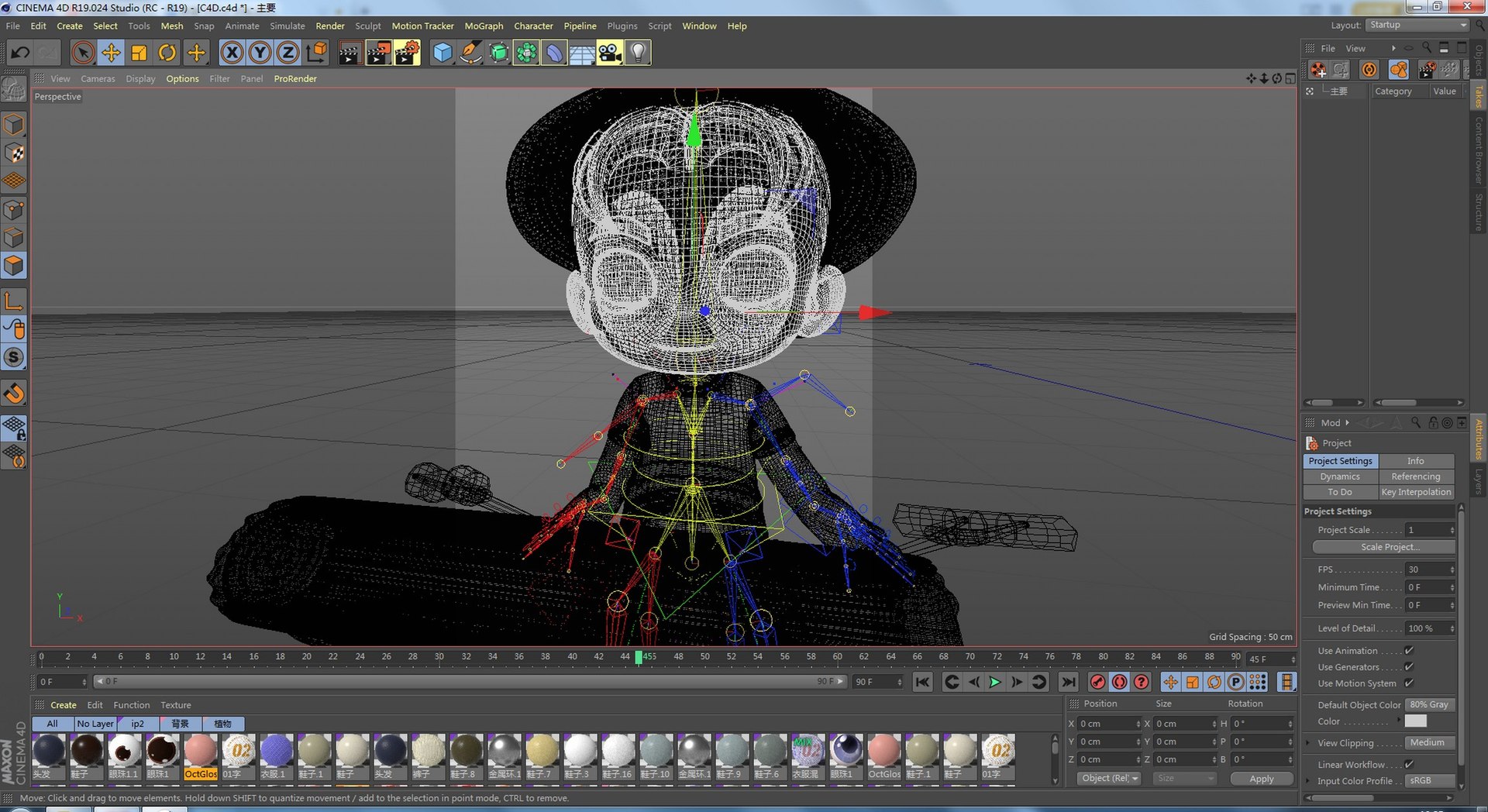Click the Undo arrow icon
The height and width of the screenshot is (812, 1488).
pyautogui.click(x=20, y=53)
